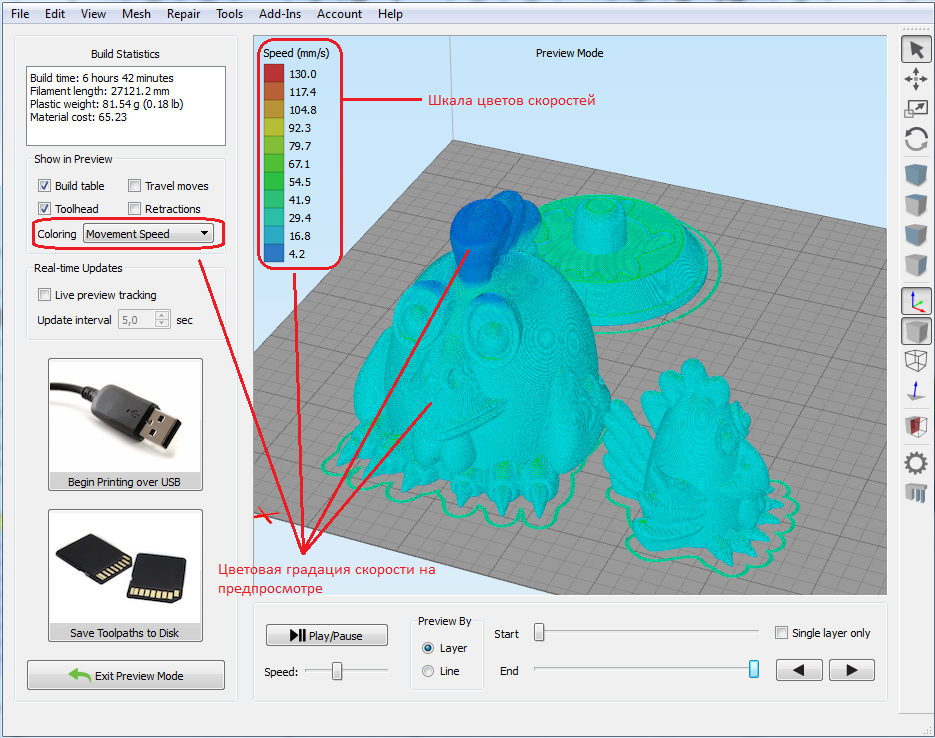Select the arrow selection tool

tap(915, 48)
